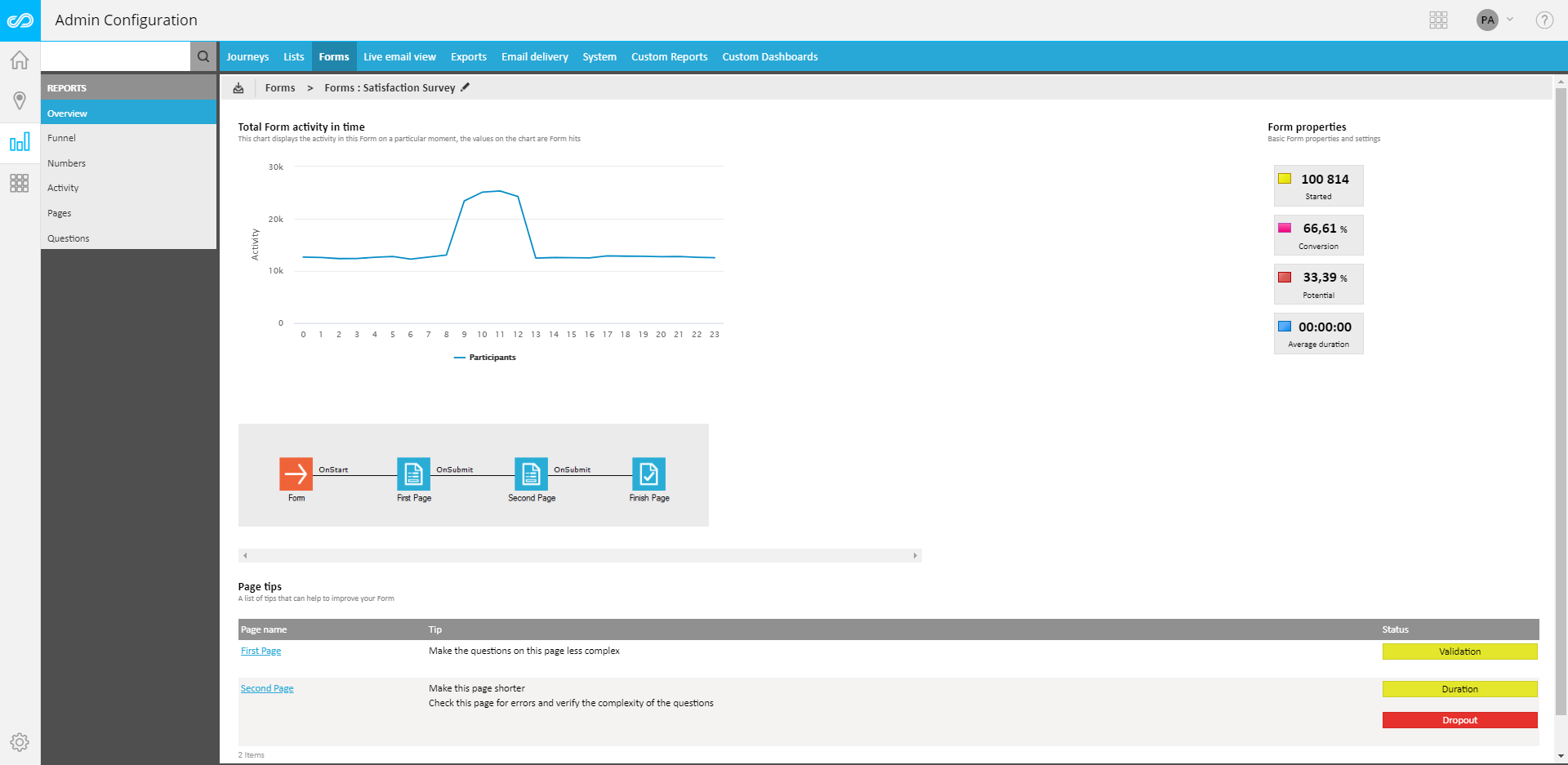Click the home icon in left sidebar
1568x765 pixels.
(x=20, y=60)
